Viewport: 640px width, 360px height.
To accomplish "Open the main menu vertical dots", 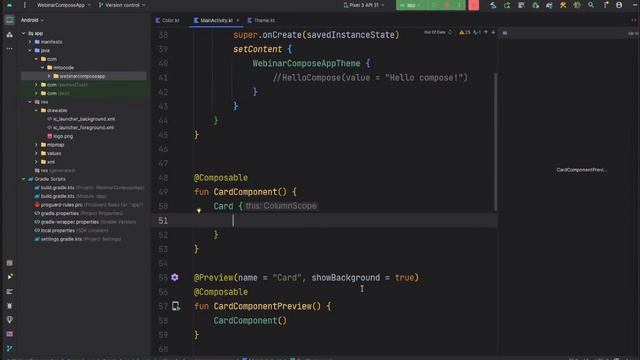I will coord(24,5).
